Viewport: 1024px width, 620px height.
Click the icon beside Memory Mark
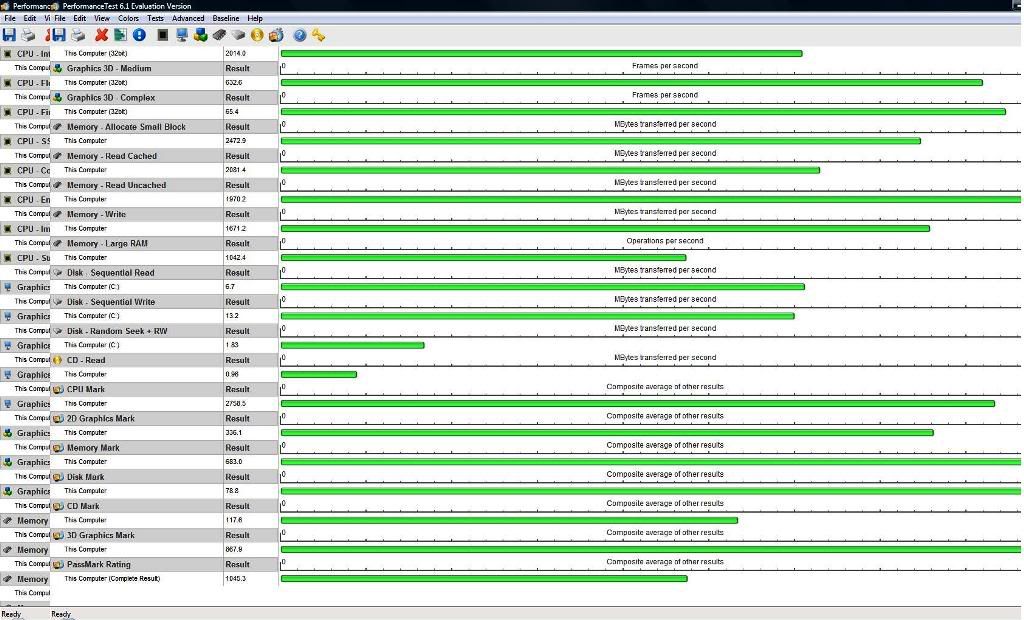(58, 448)
